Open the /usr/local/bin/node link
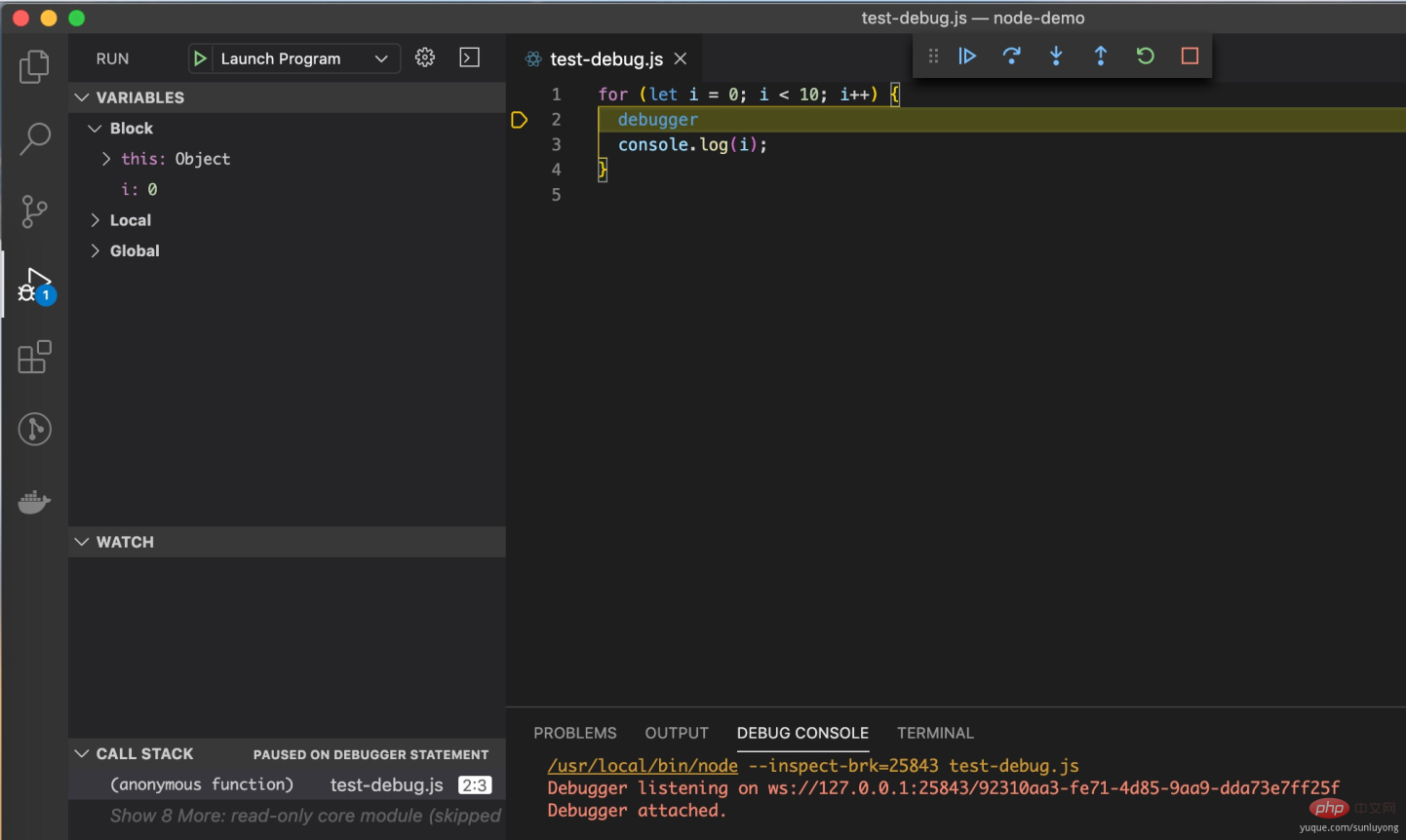 643,766
